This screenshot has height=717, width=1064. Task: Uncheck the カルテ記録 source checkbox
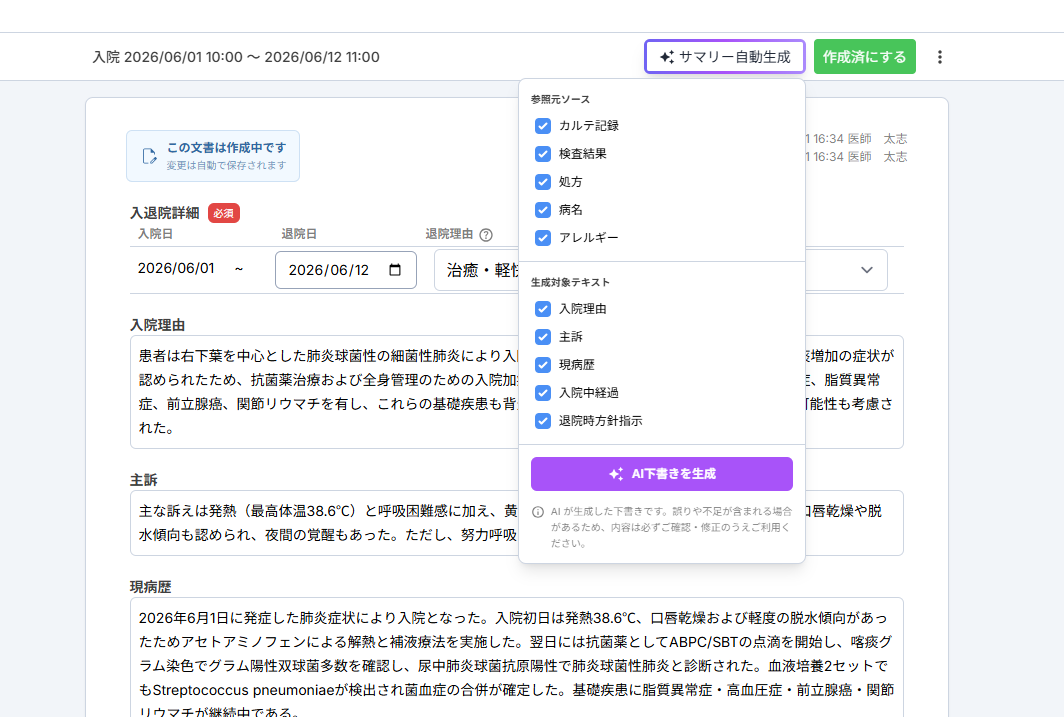pyautogui.click(x=543, y=126)
